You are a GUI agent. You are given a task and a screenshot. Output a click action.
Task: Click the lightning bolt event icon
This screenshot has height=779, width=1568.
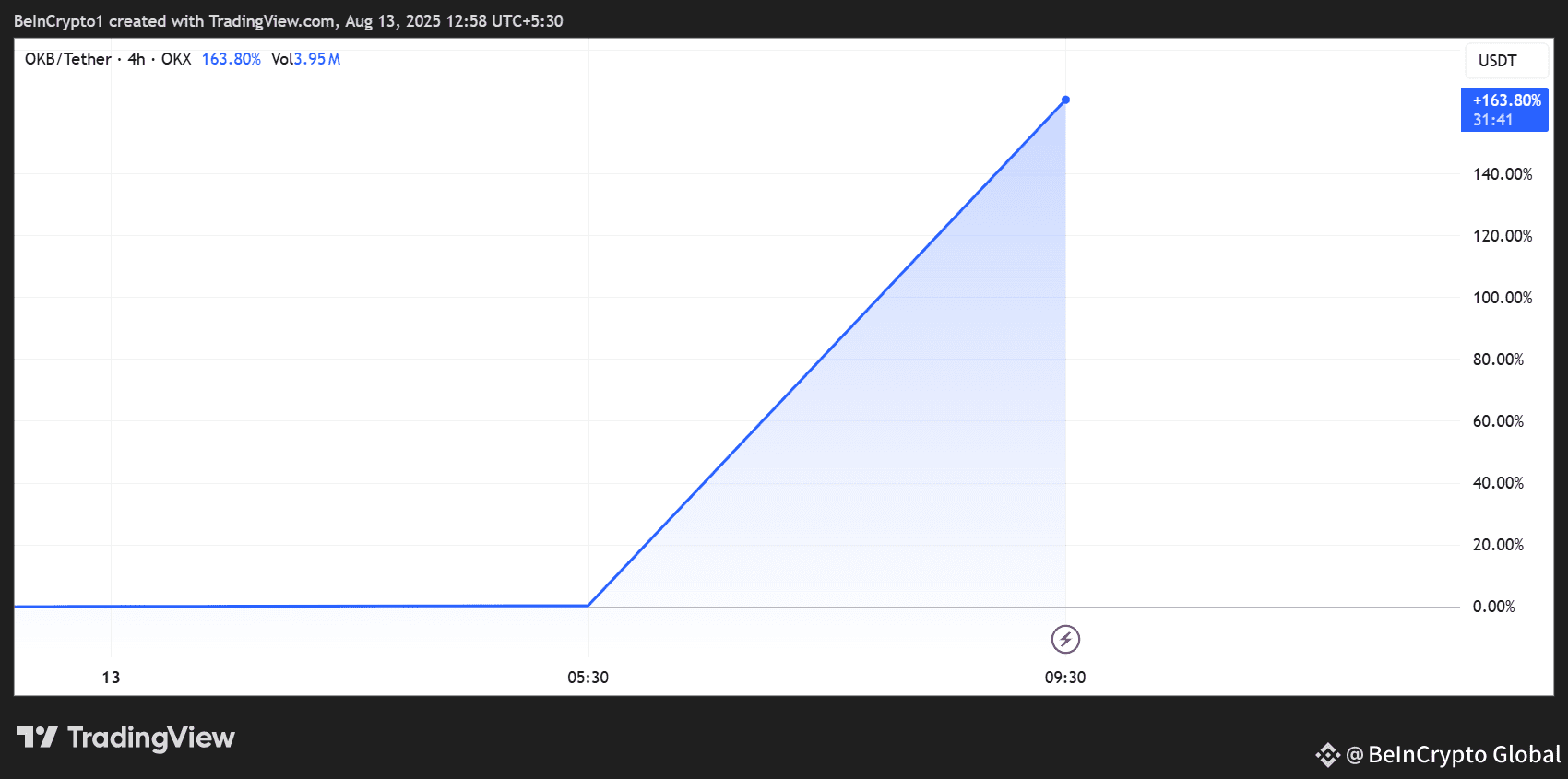tap(1065, 639)
